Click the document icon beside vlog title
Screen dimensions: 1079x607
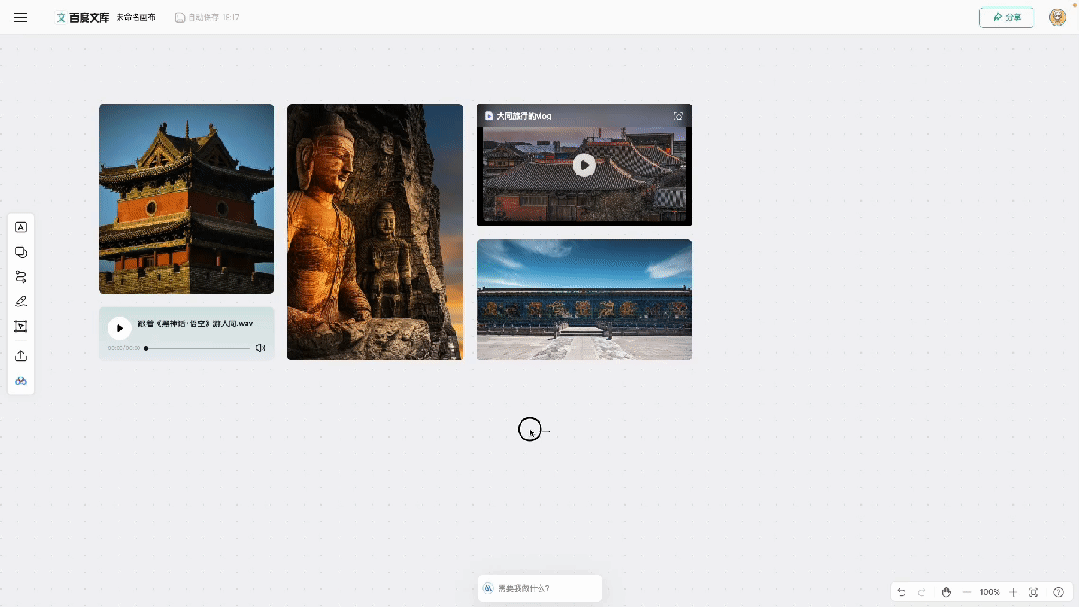[x=489, y=116]
